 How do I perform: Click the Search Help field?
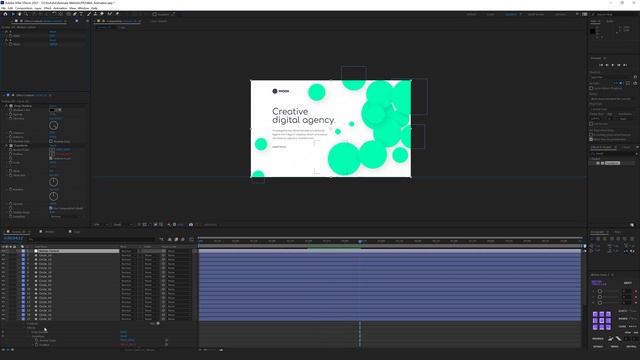pyautogui.click(x=616, y=14)
